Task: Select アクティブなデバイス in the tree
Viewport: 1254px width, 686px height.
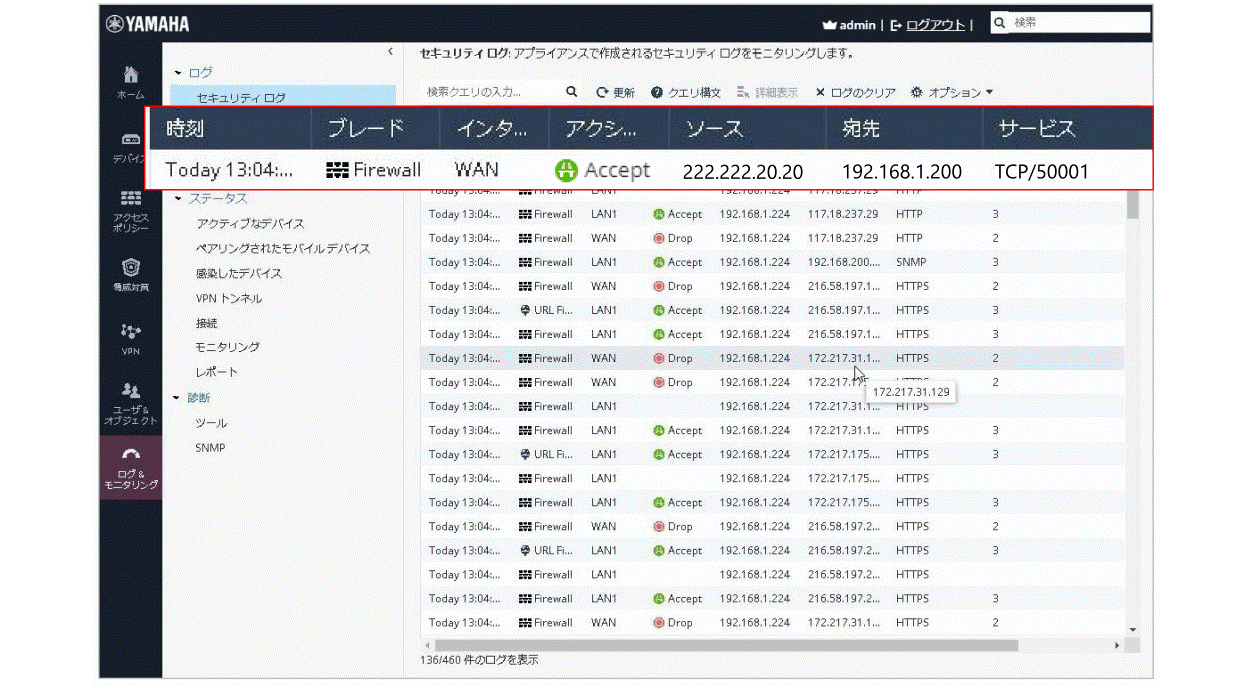Action: 250,224
